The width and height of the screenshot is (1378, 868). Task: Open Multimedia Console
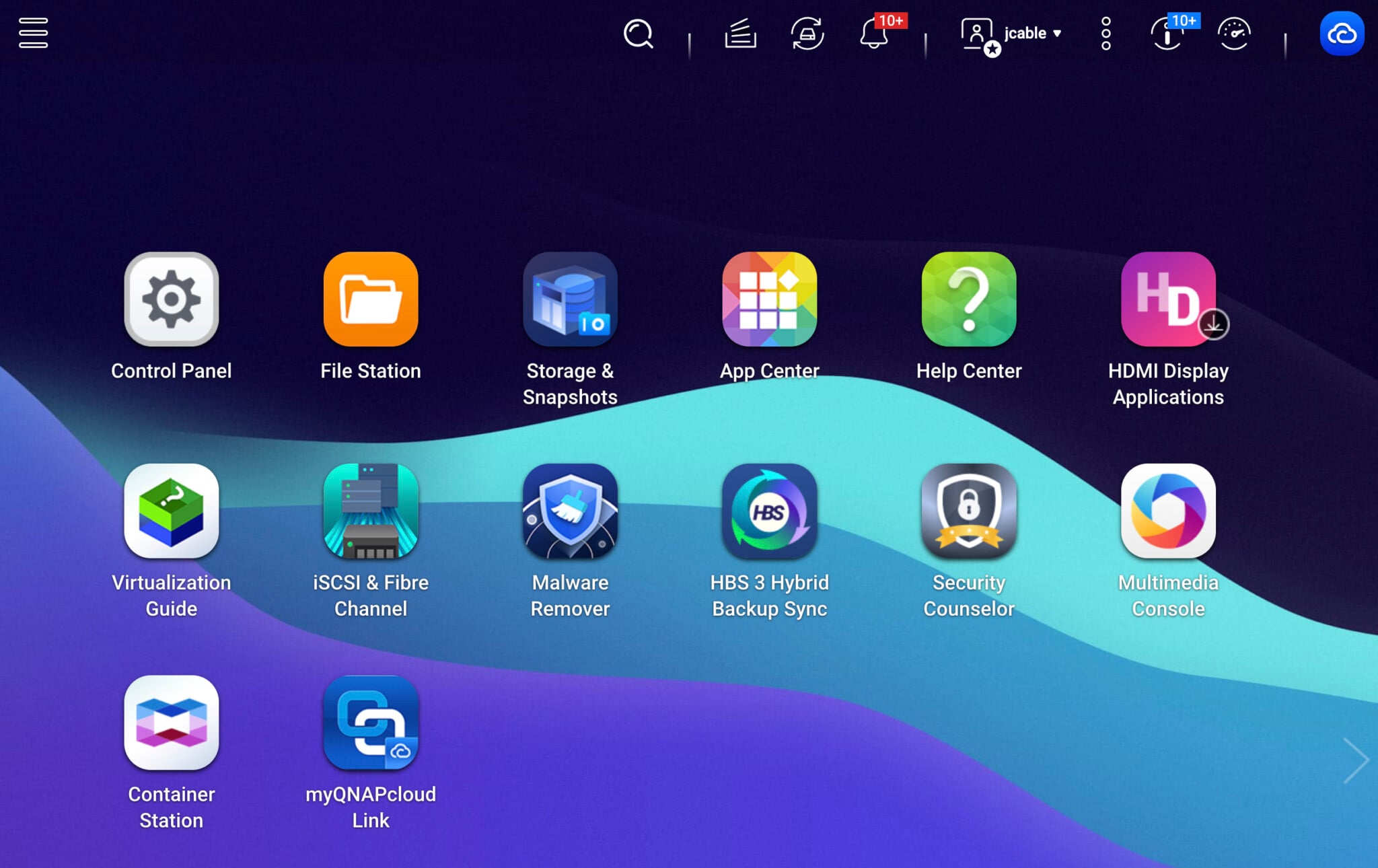tap(1167, 511)
